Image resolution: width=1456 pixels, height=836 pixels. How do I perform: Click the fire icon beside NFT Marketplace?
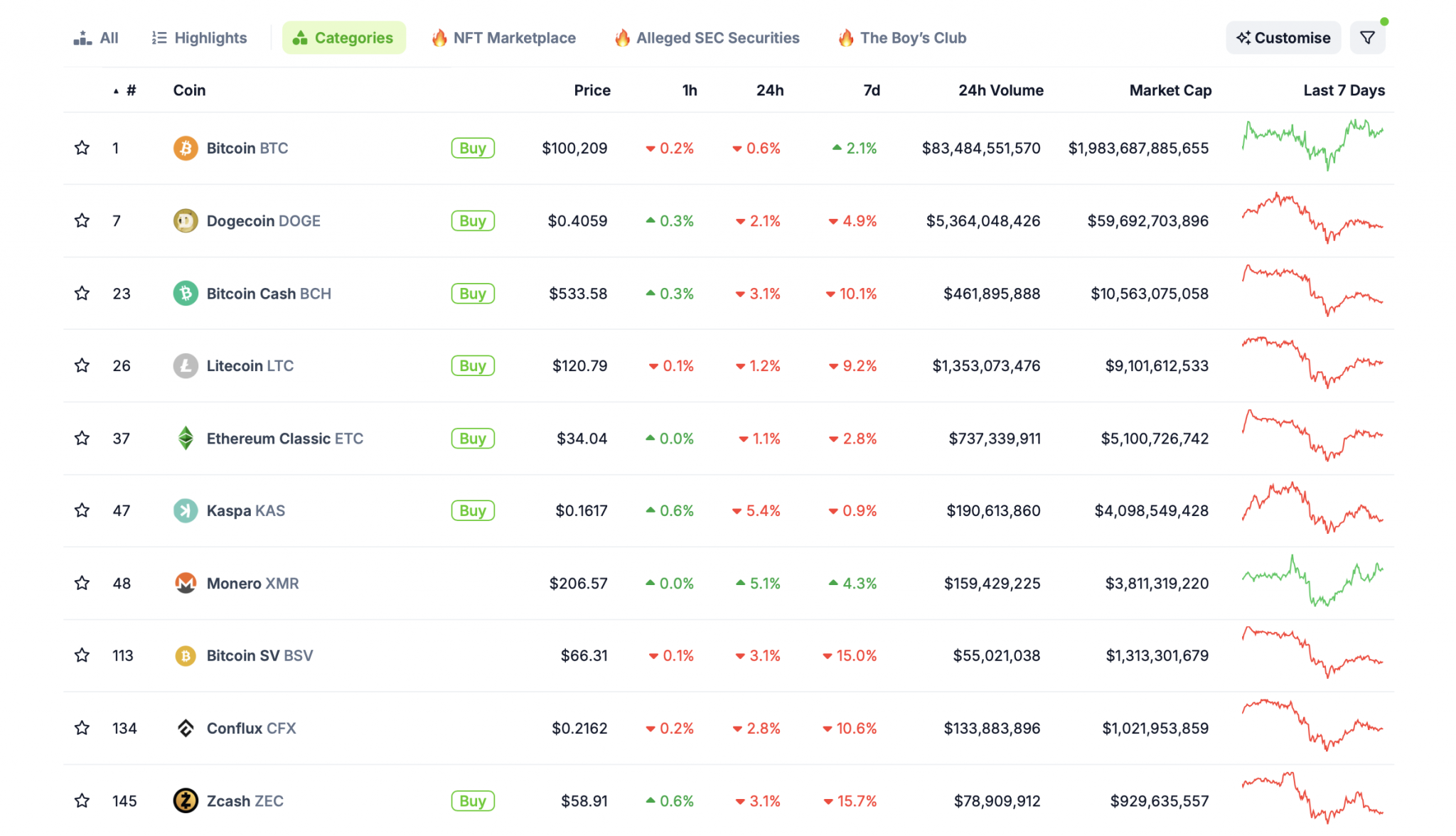[439, 38]
